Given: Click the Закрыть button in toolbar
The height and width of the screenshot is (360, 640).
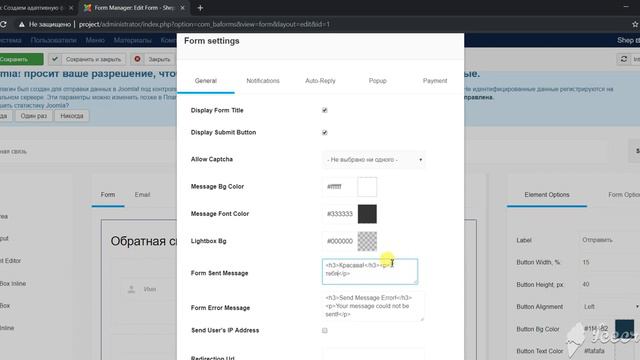Looking at the screenshot, I should tap(153, 59).
